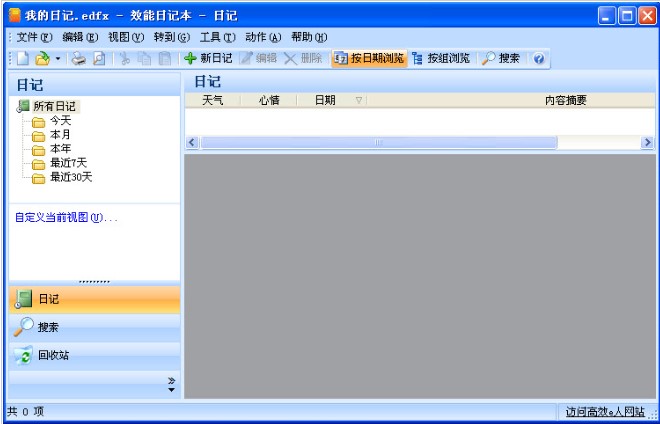The width and height of the screenshot is (660, 424).
Task: Open the 帮助(H) menu
Action: (309, 37)
